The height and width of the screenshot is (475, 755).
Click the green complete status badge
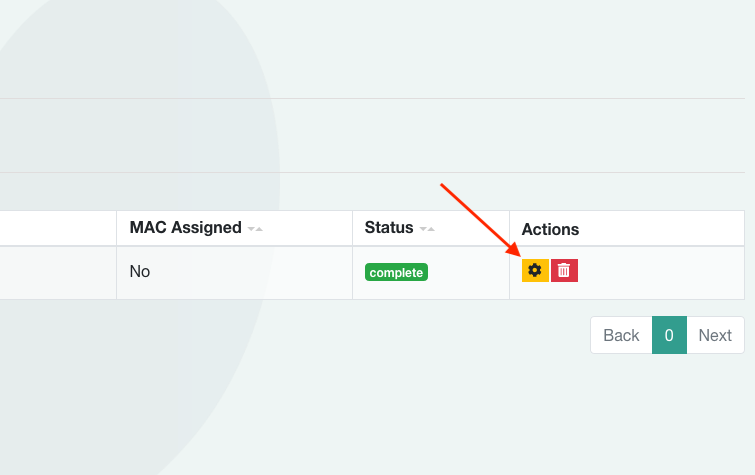pos(396,272)
